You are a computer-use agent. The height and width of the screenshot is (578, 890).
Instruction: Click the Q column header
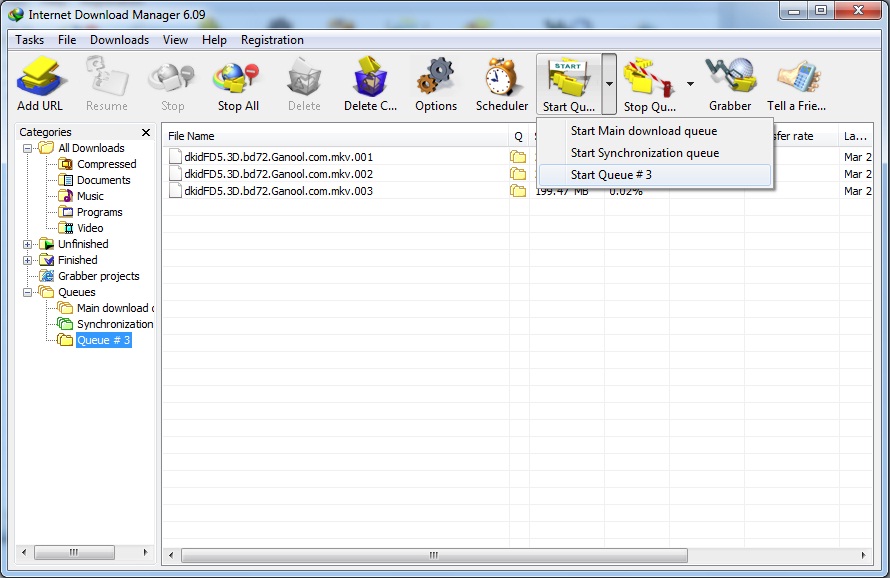(518, 136)
